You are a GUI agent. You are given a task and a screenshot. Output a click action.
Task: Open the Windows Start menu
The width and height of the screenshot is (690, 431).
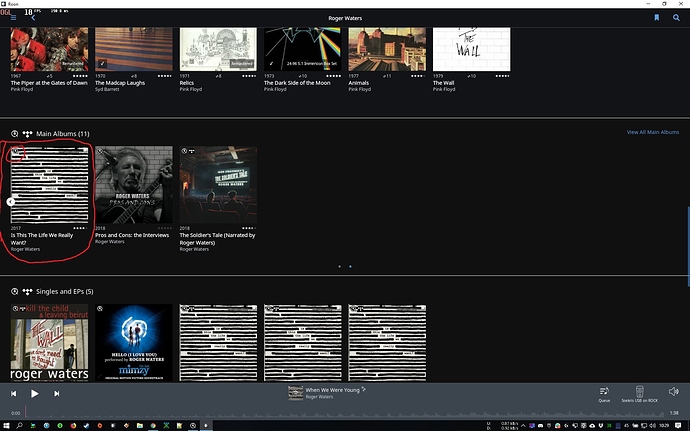coord(6,426)
